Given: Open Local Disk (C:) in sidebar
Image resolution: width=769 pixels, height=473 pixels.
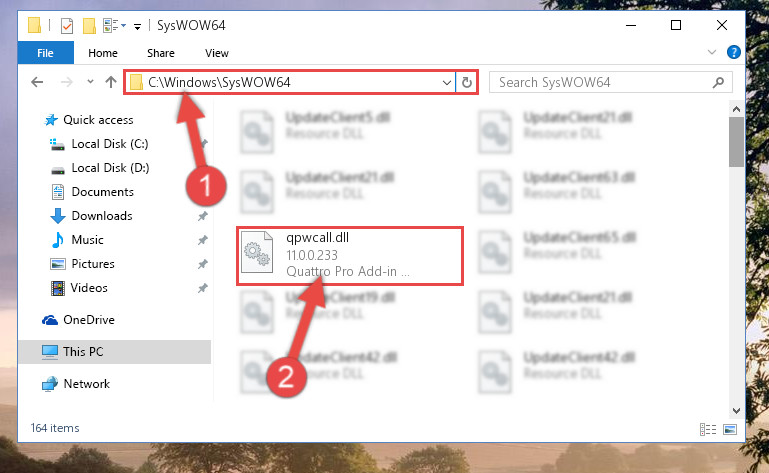Looking at the screenshot, I should (x=110, y=144).
